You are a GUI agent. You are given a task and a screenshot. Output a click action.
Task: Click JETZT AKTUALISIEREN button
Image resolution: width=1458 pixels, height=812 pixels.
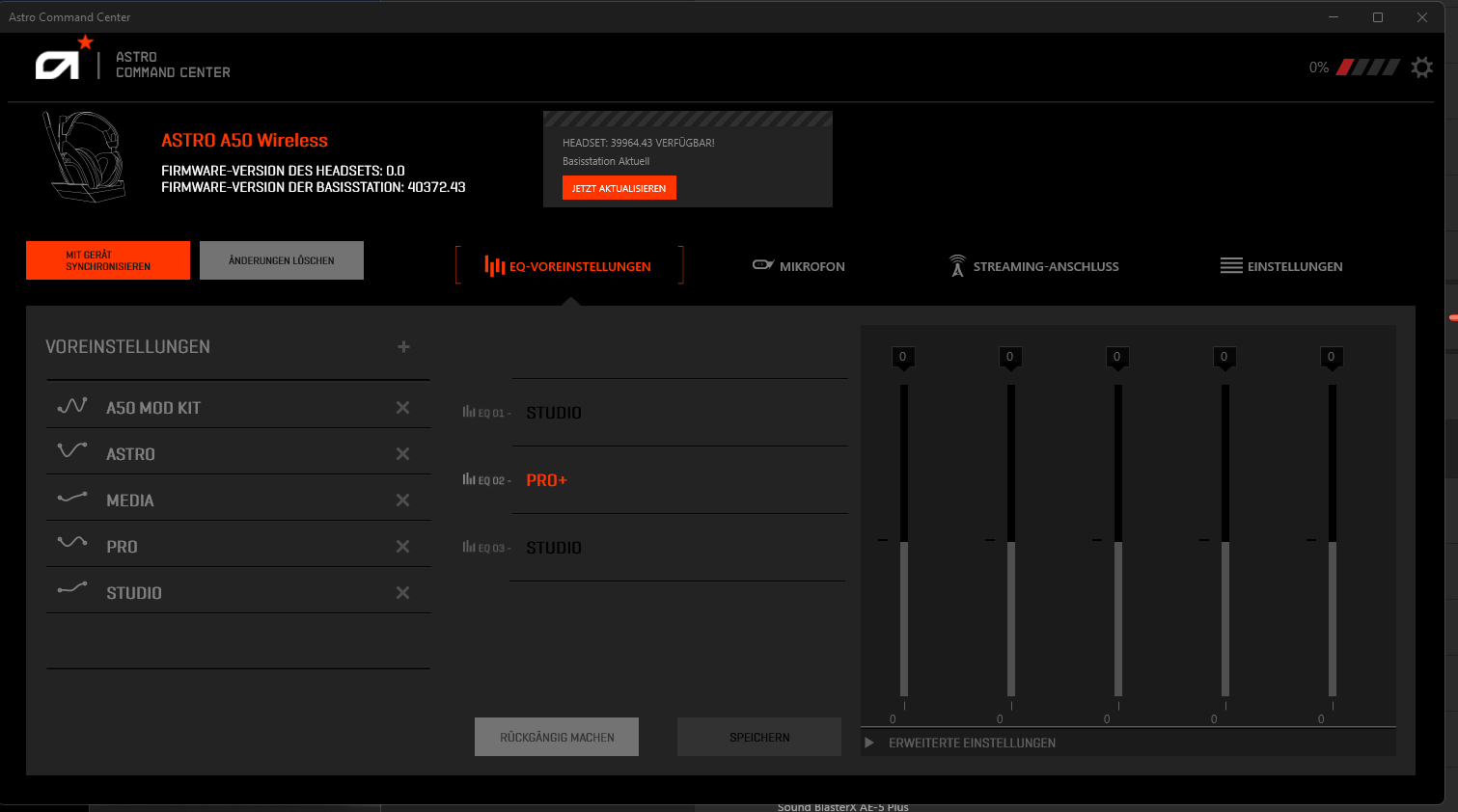[x=619, y=188]
